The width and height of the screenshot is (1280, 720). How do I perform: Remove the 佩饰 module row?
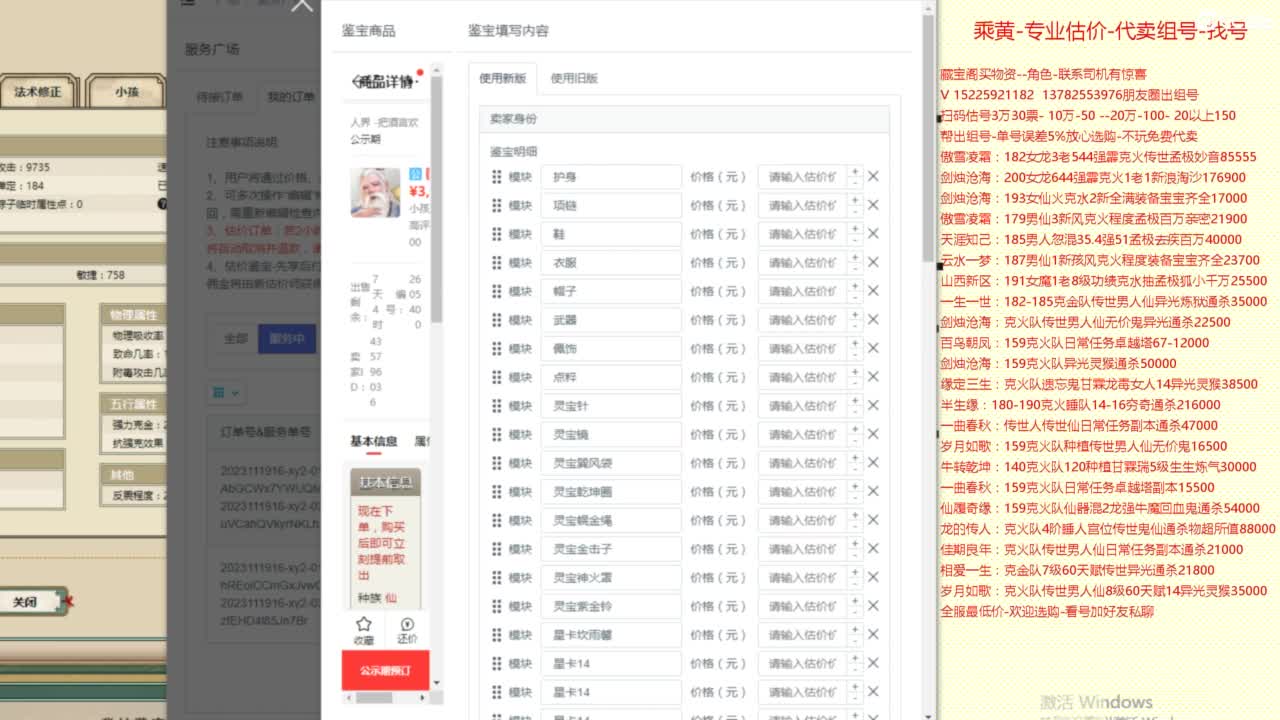tap(873, 349)
